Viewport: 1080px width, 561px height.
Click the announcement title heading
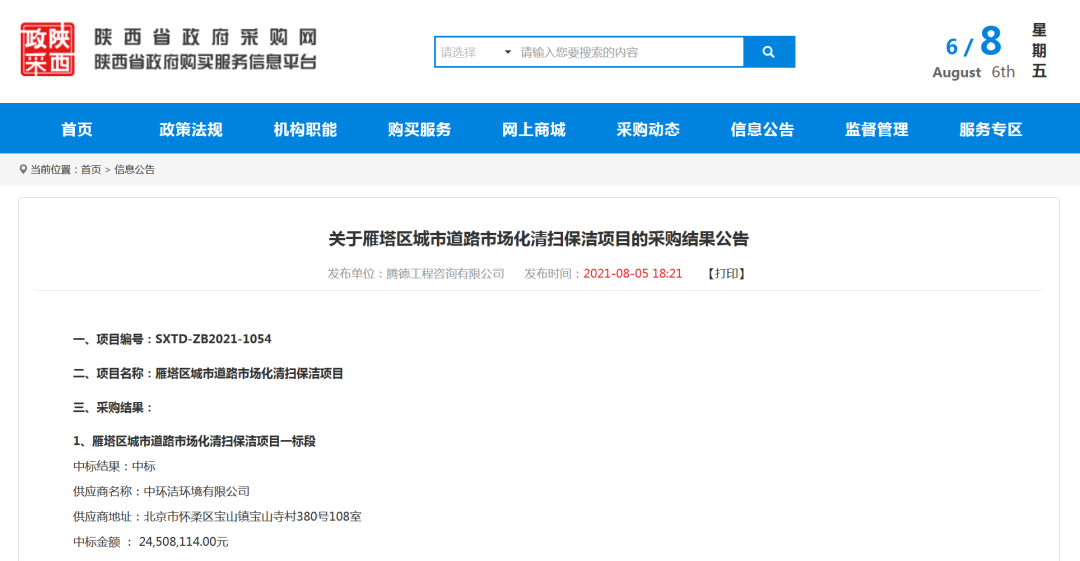pos(538,239)
